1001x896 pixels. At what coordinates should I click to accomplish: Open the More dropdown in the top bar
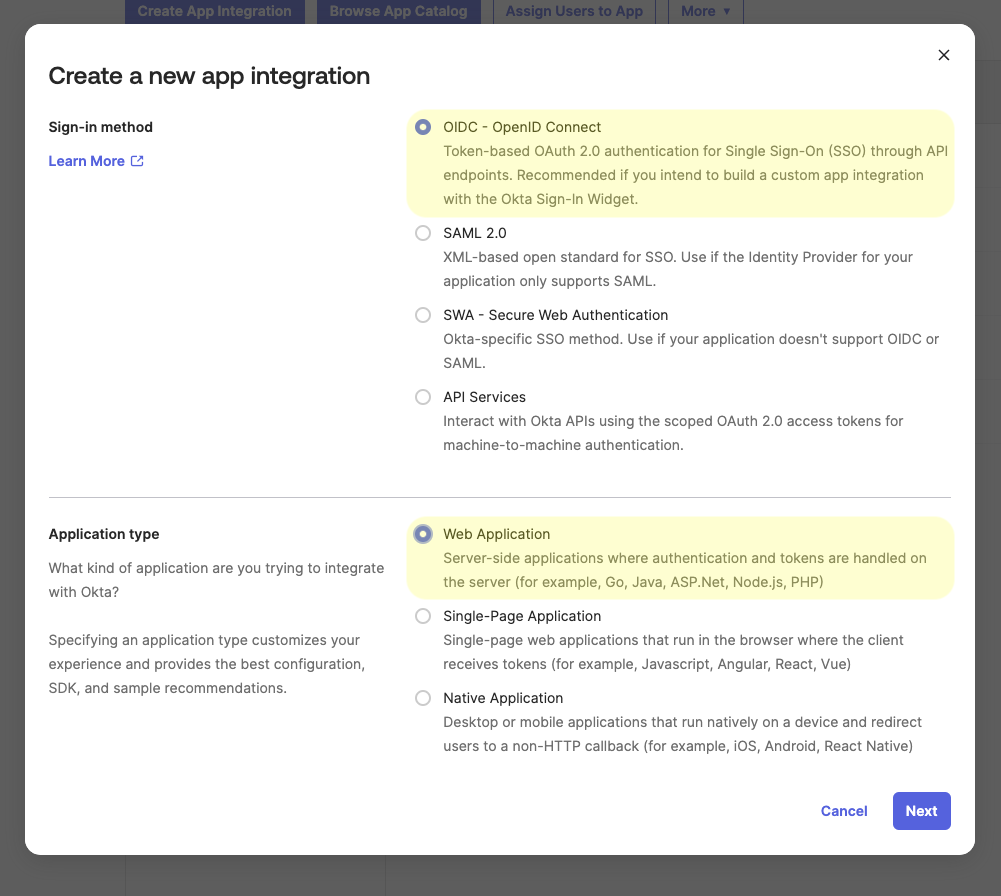(x=704, y=11)
